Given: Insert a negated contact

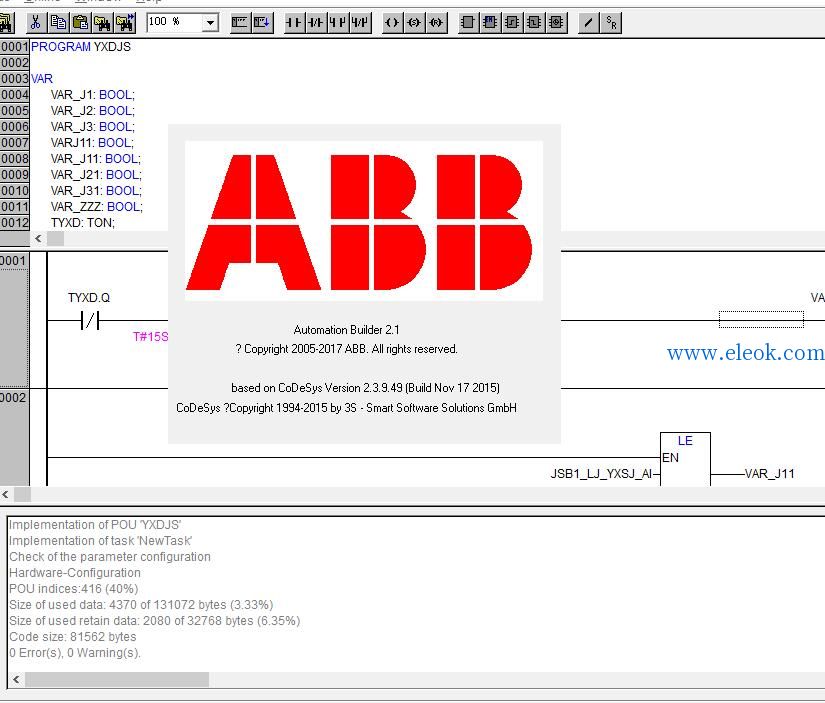Looking at the screenshot, I should pos(315,22).
